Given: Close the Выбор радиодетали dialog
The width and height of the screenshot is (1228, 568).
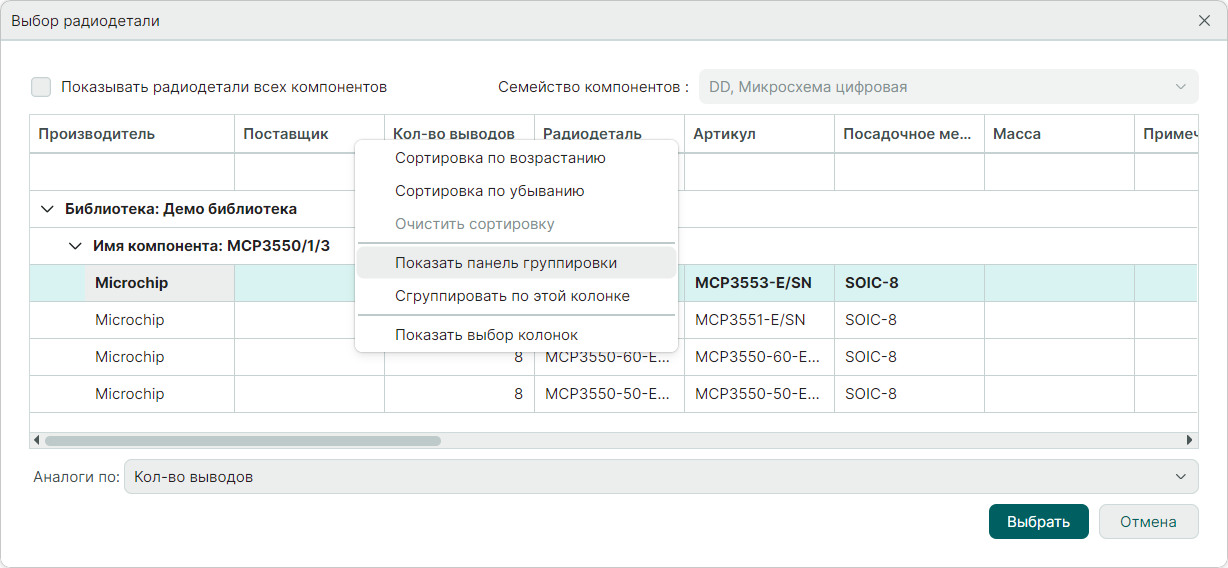Looking at the screenshot, I should point(1204,21).
